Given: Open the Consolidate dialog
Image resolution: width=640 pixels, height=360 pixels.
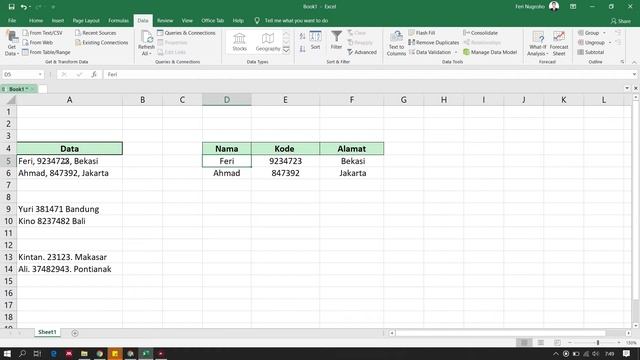Looking at the screenshot, I should click(480, 33).
